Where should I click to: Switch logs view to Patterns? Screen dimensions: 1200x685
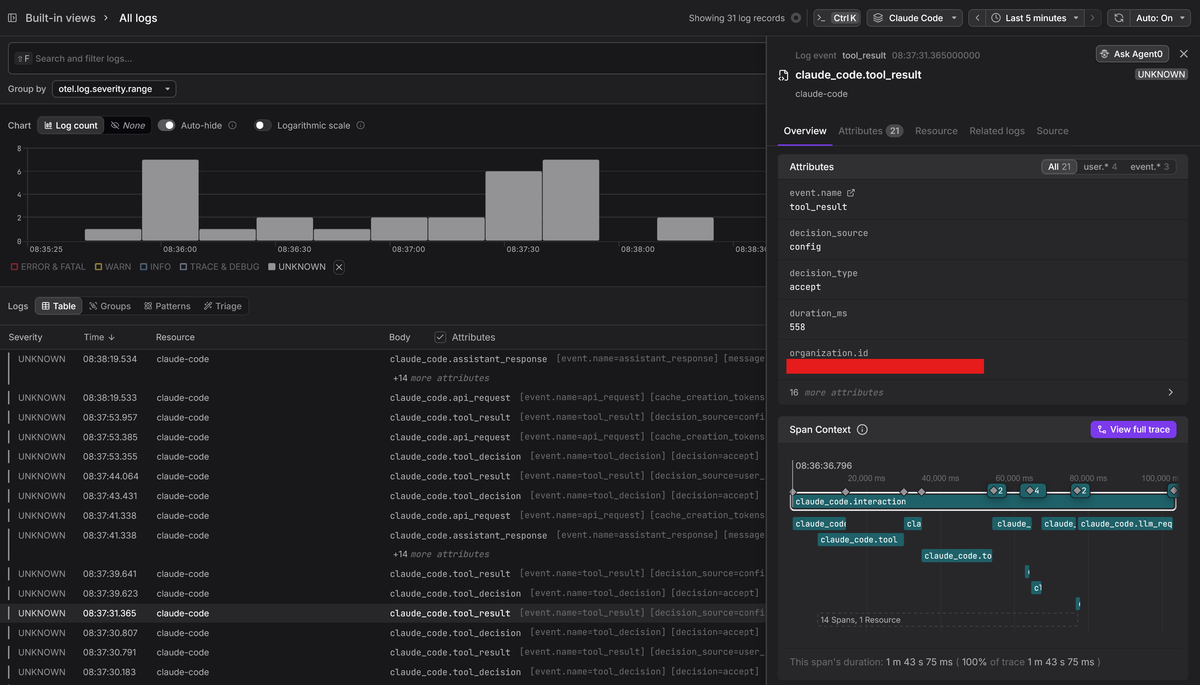(167, 306)
